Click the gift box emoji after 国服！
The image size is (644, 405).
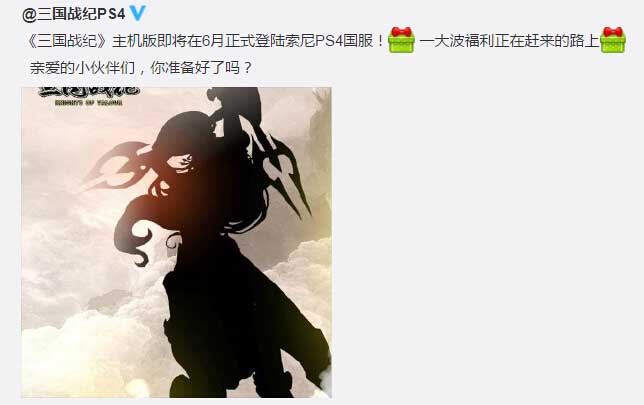[401, 40]
